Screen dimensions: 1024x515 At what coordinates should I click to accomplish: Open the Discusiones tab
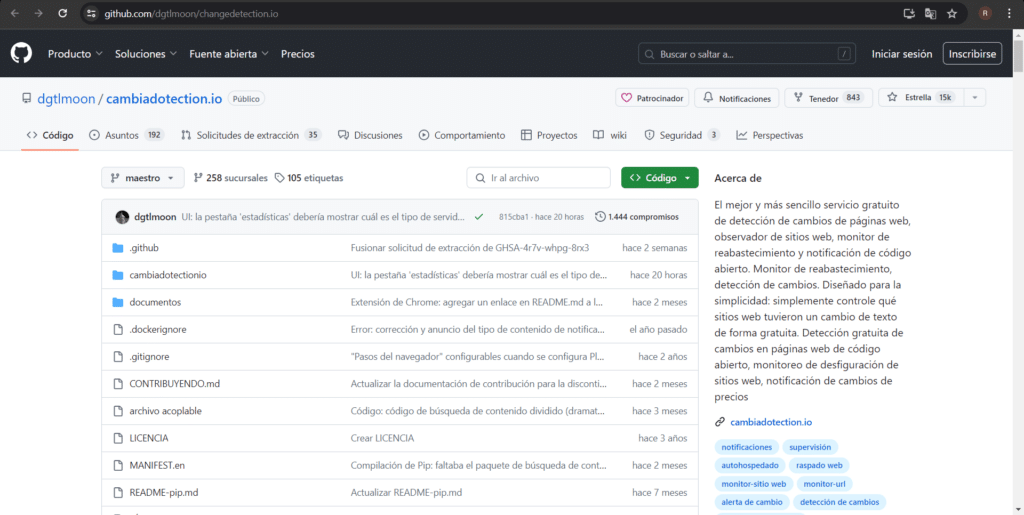(370, 135)
